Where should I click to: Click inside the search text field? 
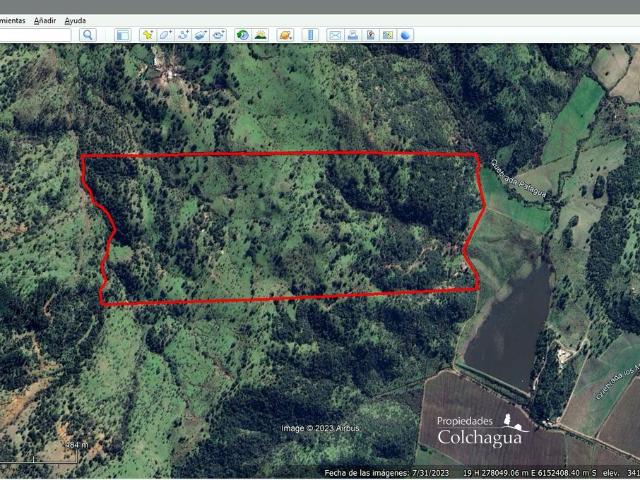tap(35, 35)
